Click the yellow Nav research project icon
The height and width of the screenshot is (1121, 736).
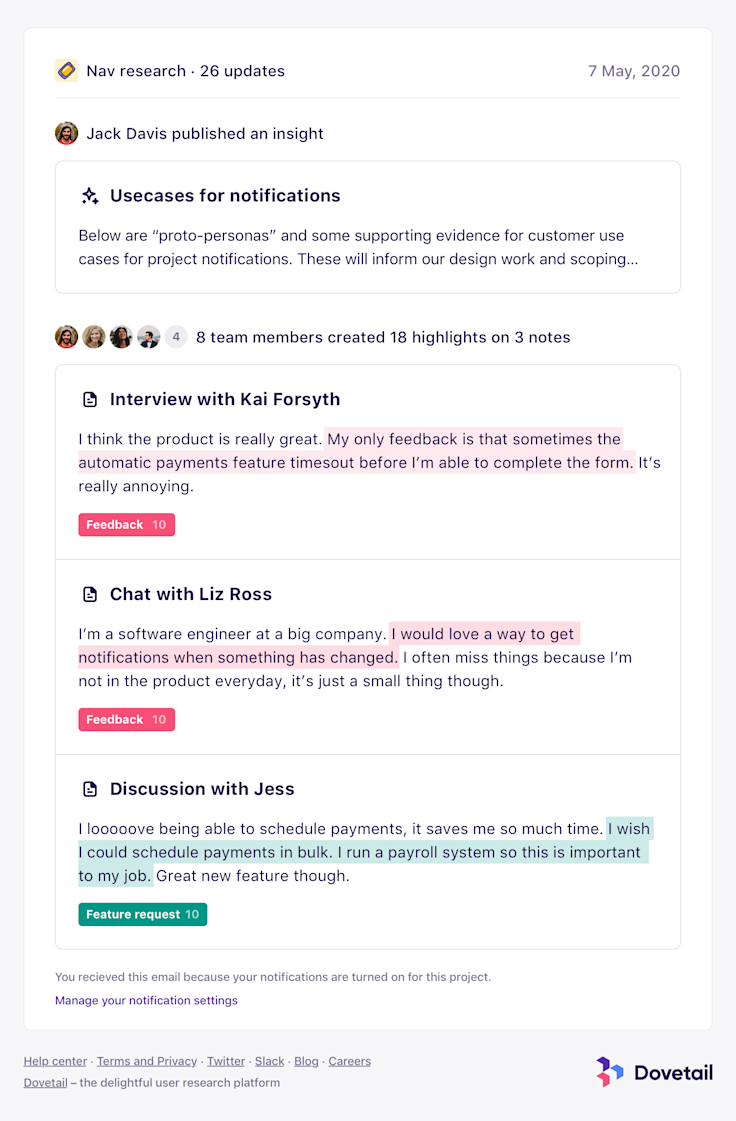(67, 71)
